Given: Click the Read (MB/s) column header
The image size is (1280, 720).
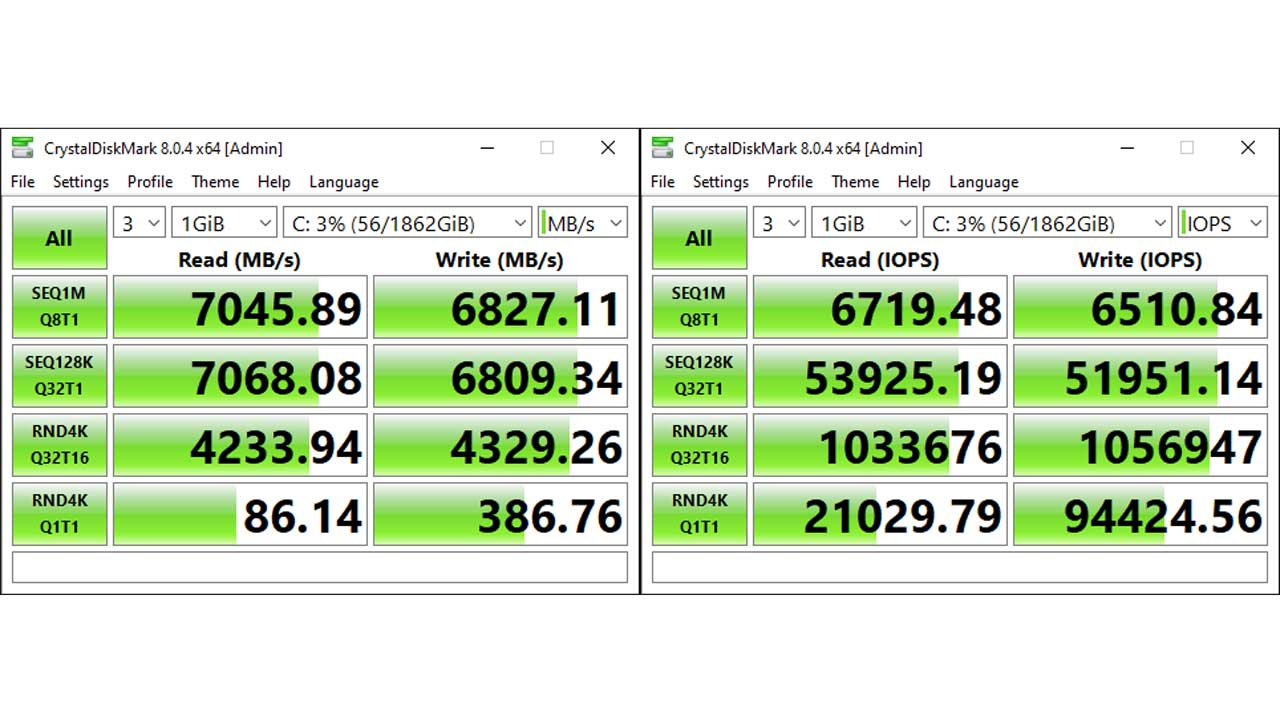Looking at the screenshot, I should tap(239, 260).
